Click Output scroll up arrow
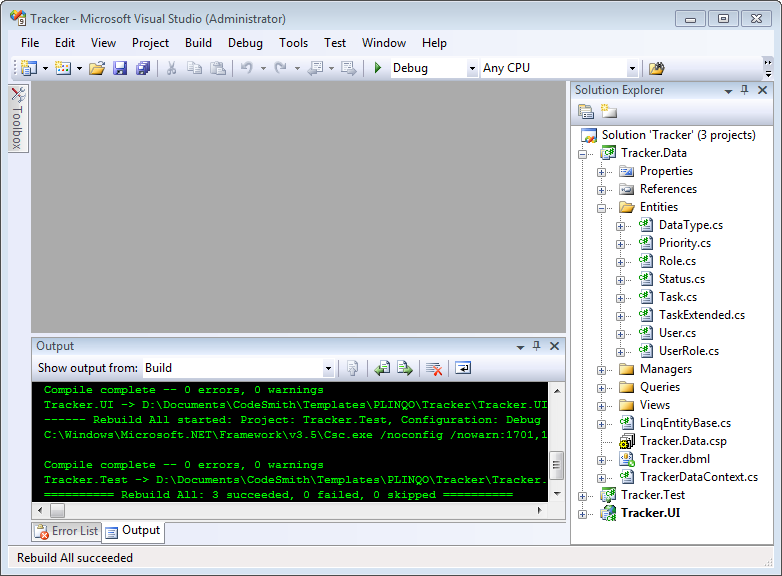The height and width of the screenshot is (576, 782). [x=557, y=390]
